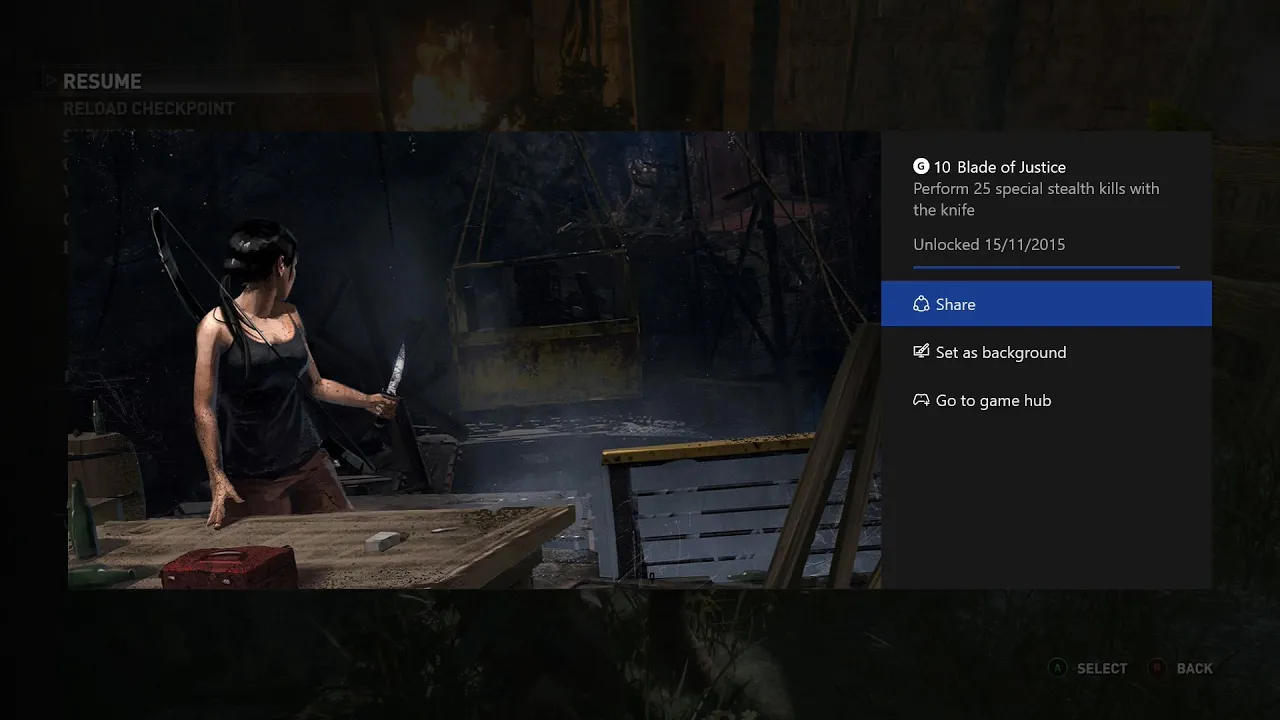
Task: Open the achievement artwork image
Action: pyautogui.click(x=474, y=360)
